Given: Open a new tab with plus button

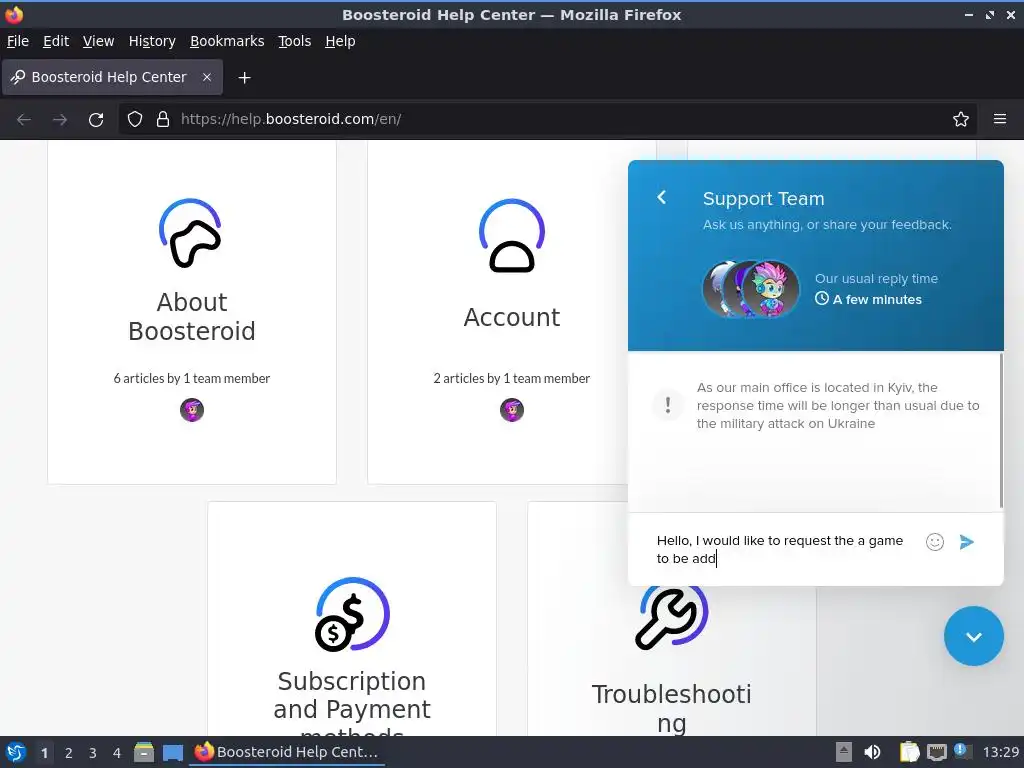Looking at the screenshot, I should pyautogui.click(x=244, y=78).
